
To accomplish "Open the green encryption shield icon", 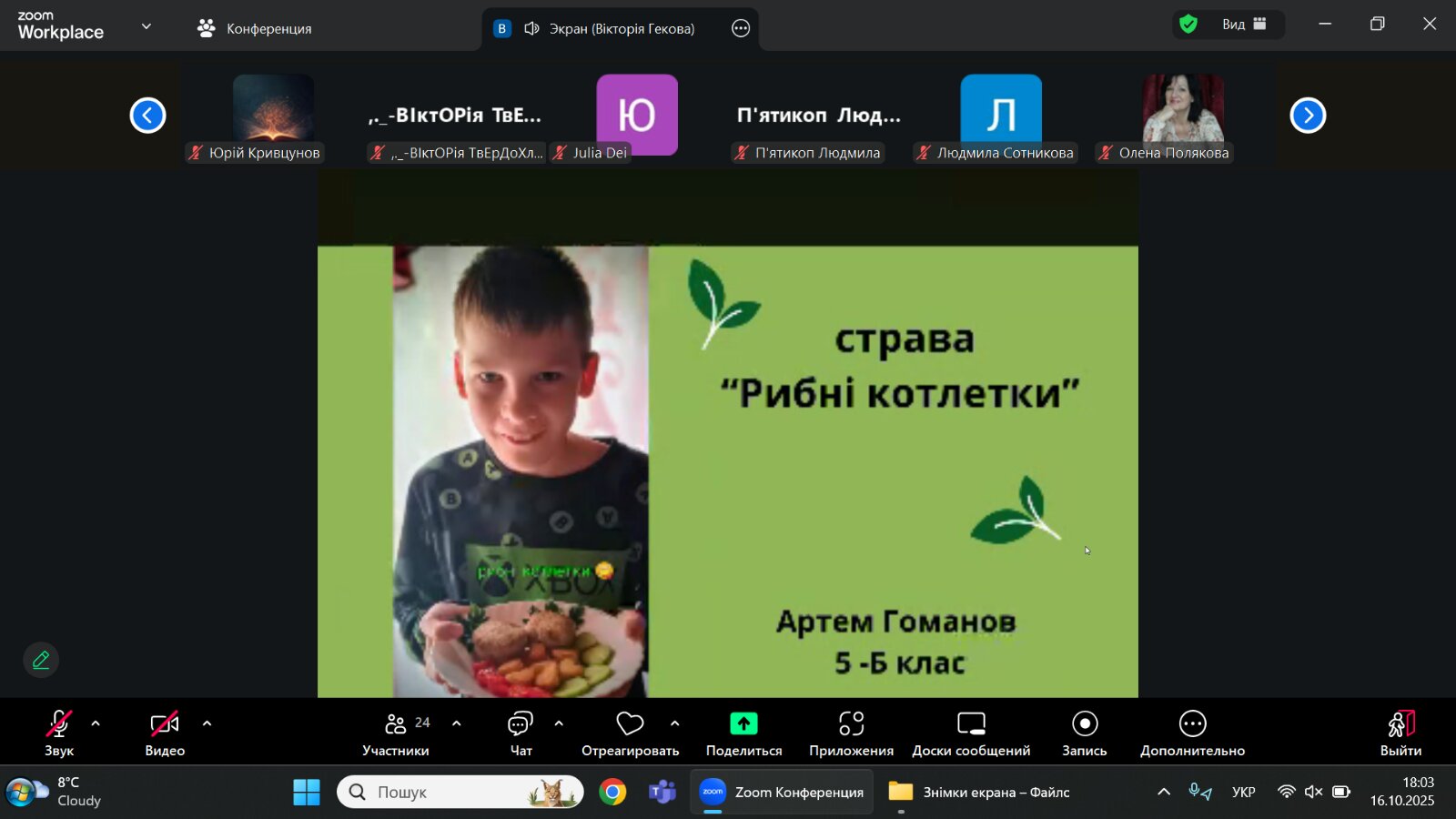I will point(1188,25).
